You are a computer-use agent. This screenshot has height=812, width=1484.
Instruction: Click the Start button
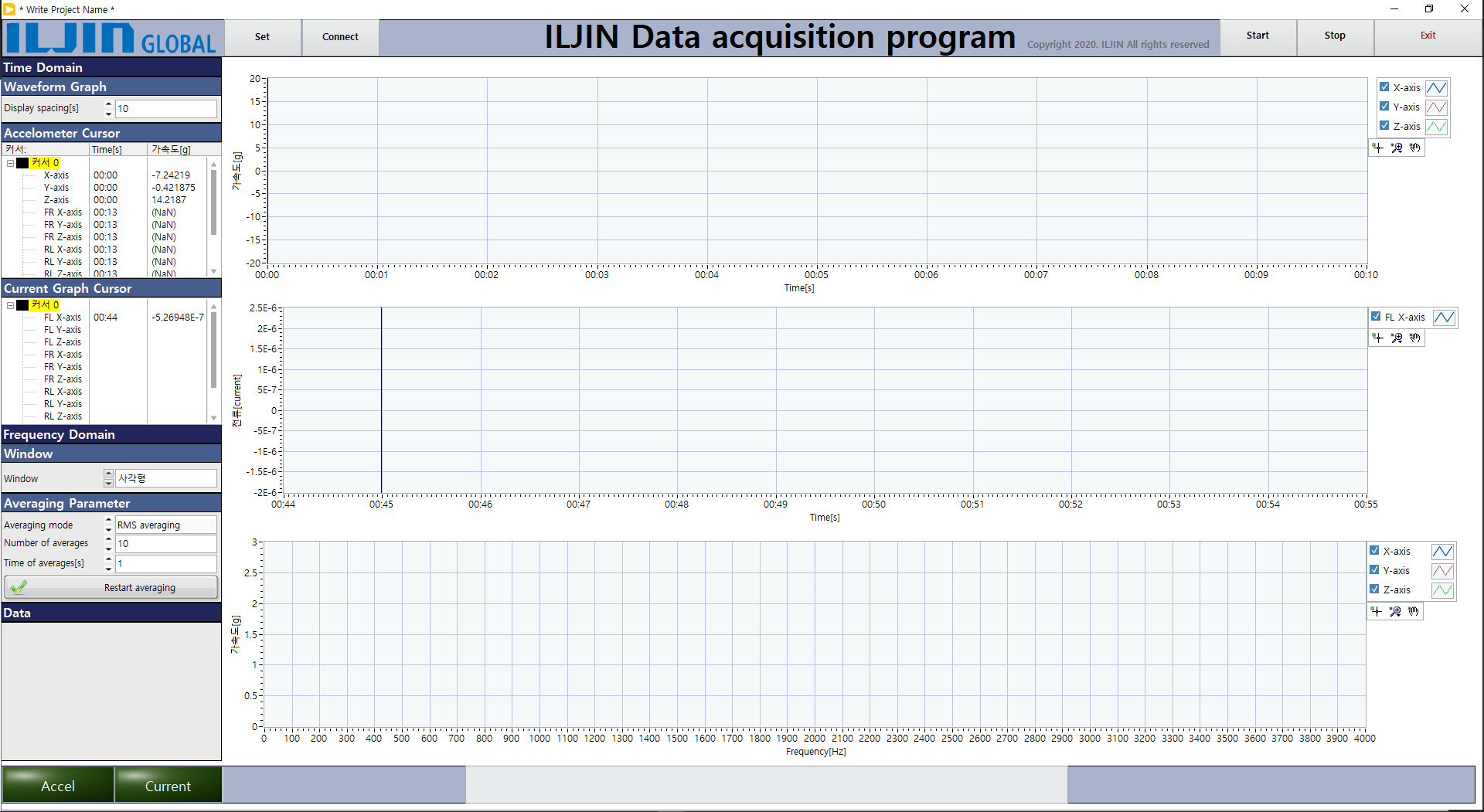click(1258, 36)
